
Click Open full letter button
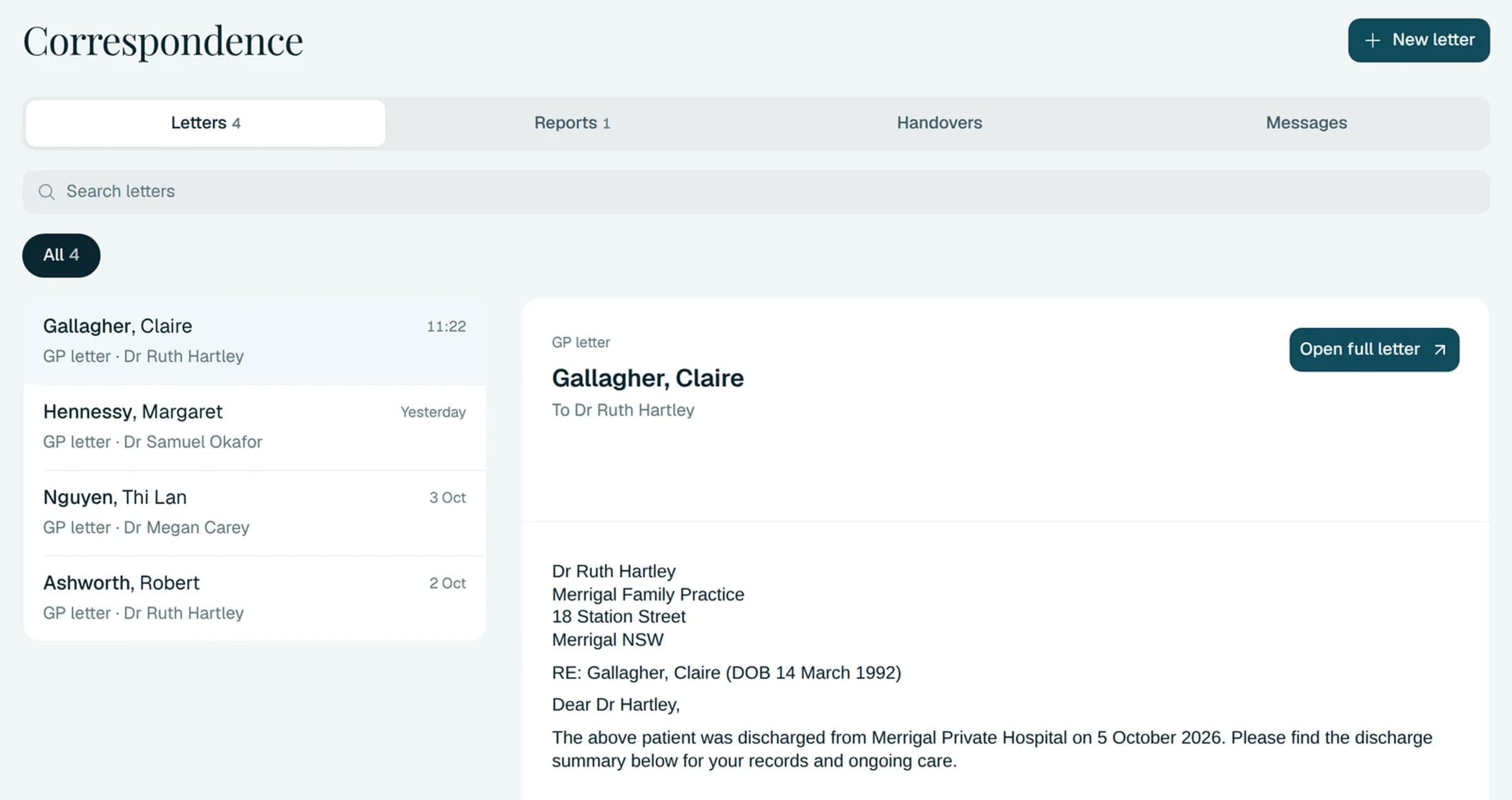1374,350
